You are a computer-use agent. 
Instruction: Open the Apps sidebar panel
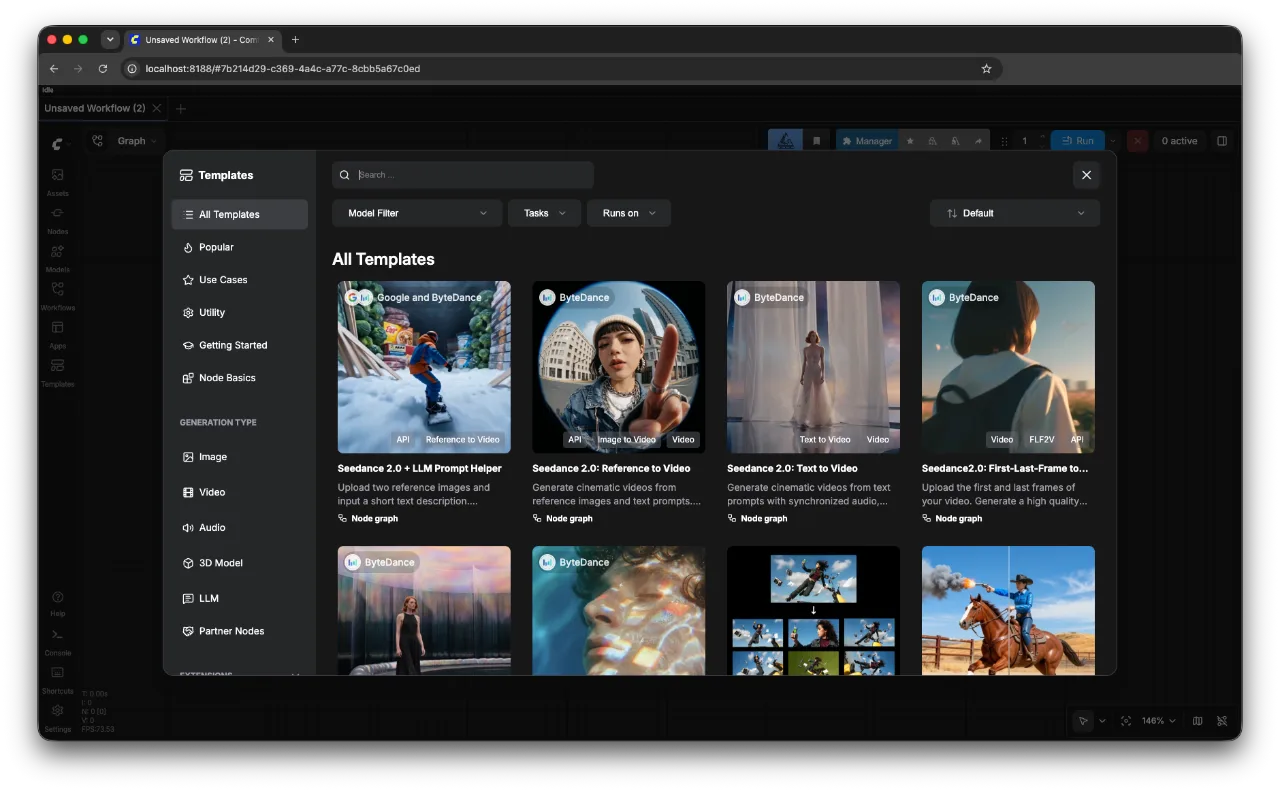tap(57, 332)
